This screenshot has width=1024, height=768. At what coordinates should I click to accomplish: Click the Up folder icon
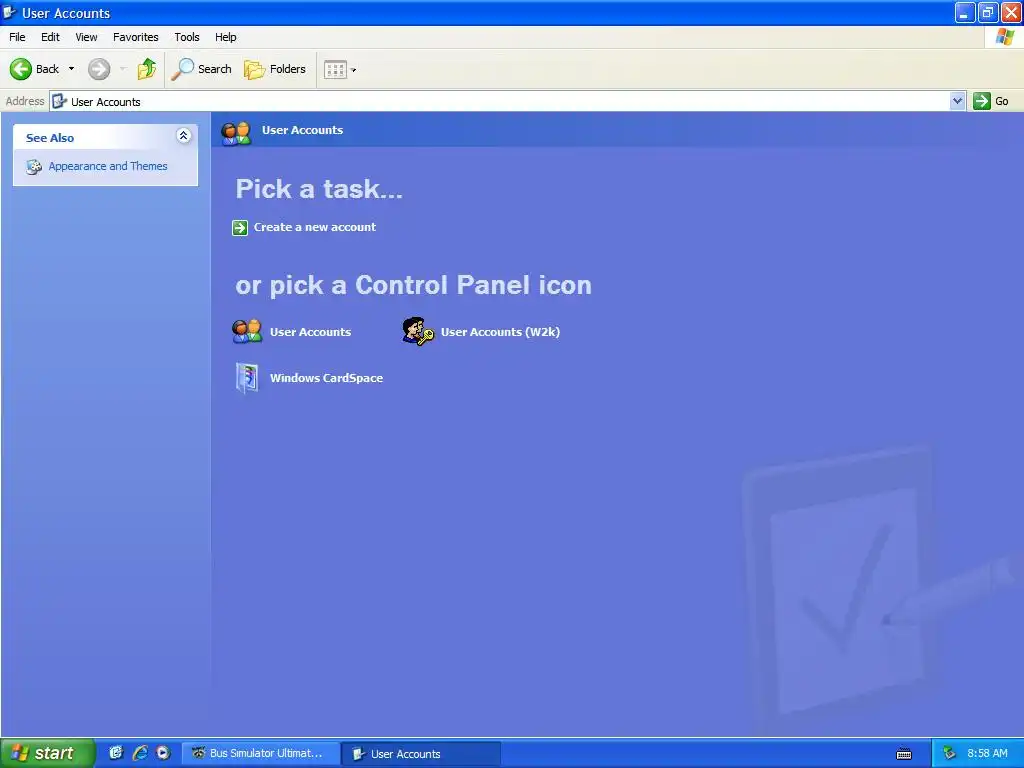147,69
